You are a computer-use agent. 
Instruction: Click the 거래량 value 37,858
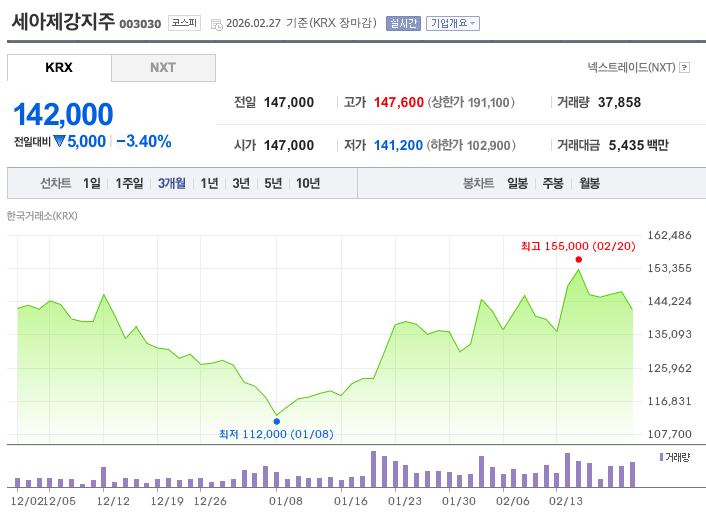coord(619,102)
